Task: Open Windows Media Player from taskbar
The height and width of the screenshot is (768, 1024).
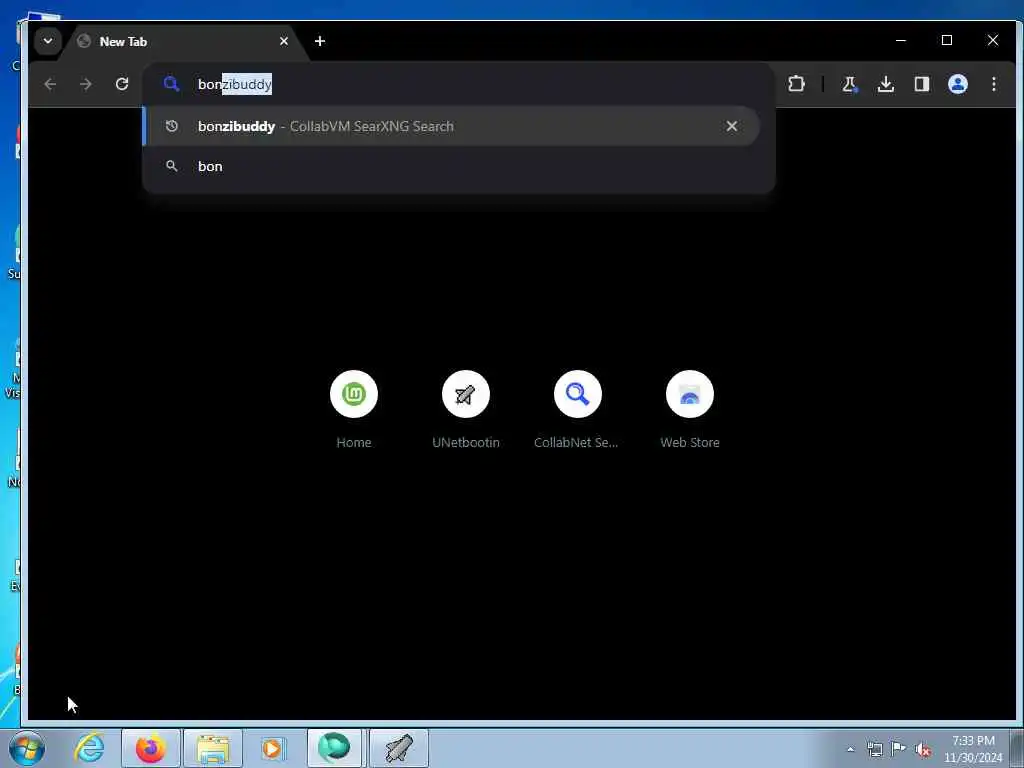Action: point(273,748)
